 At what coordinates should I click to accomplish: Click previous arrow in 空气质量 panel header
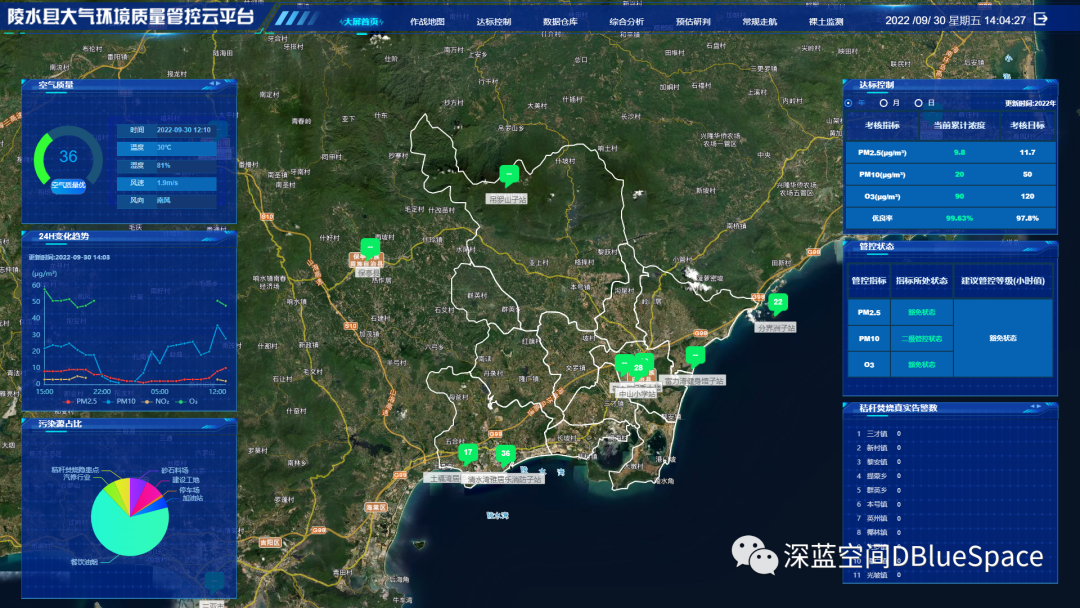tap(211, 84)
